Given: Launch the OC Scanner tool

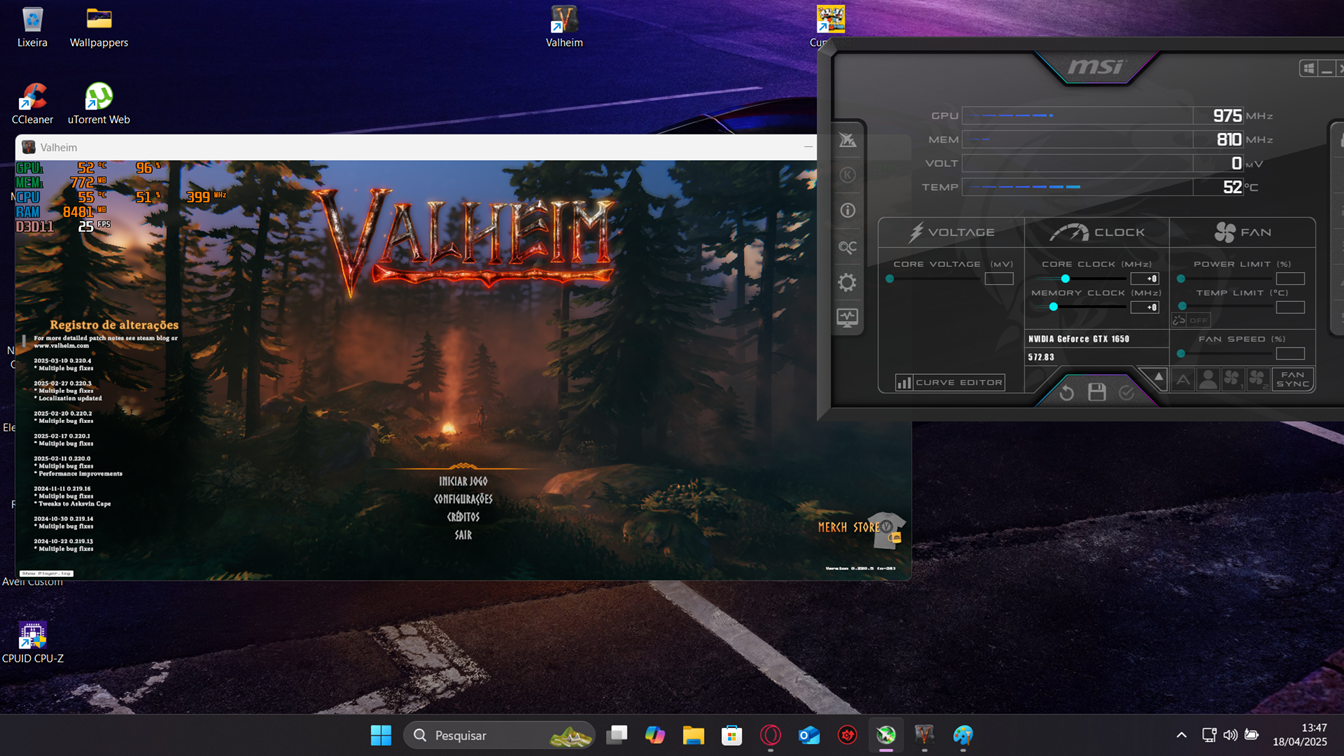Looking at the screenshot, I should [847, 247].
